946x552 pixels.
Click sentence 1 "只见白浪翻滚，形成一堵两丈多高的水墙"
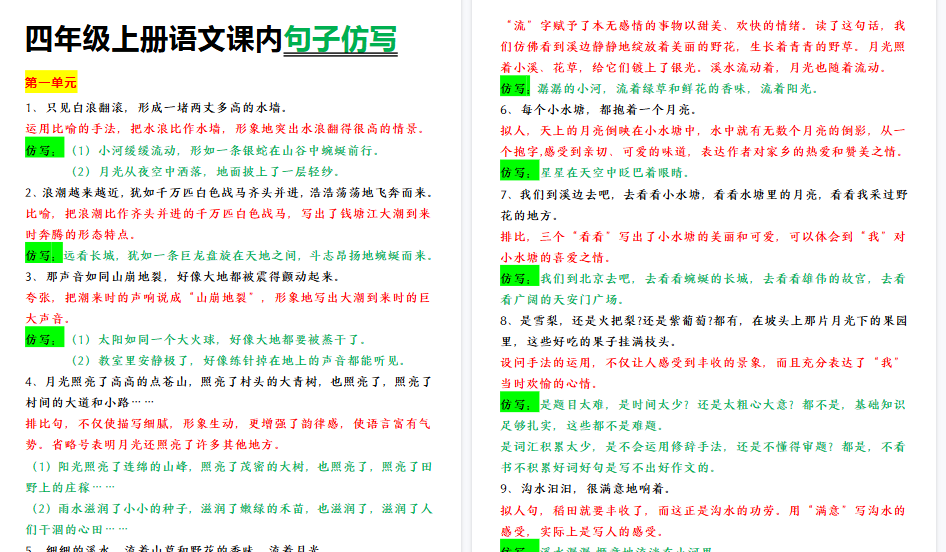(156, 108)
